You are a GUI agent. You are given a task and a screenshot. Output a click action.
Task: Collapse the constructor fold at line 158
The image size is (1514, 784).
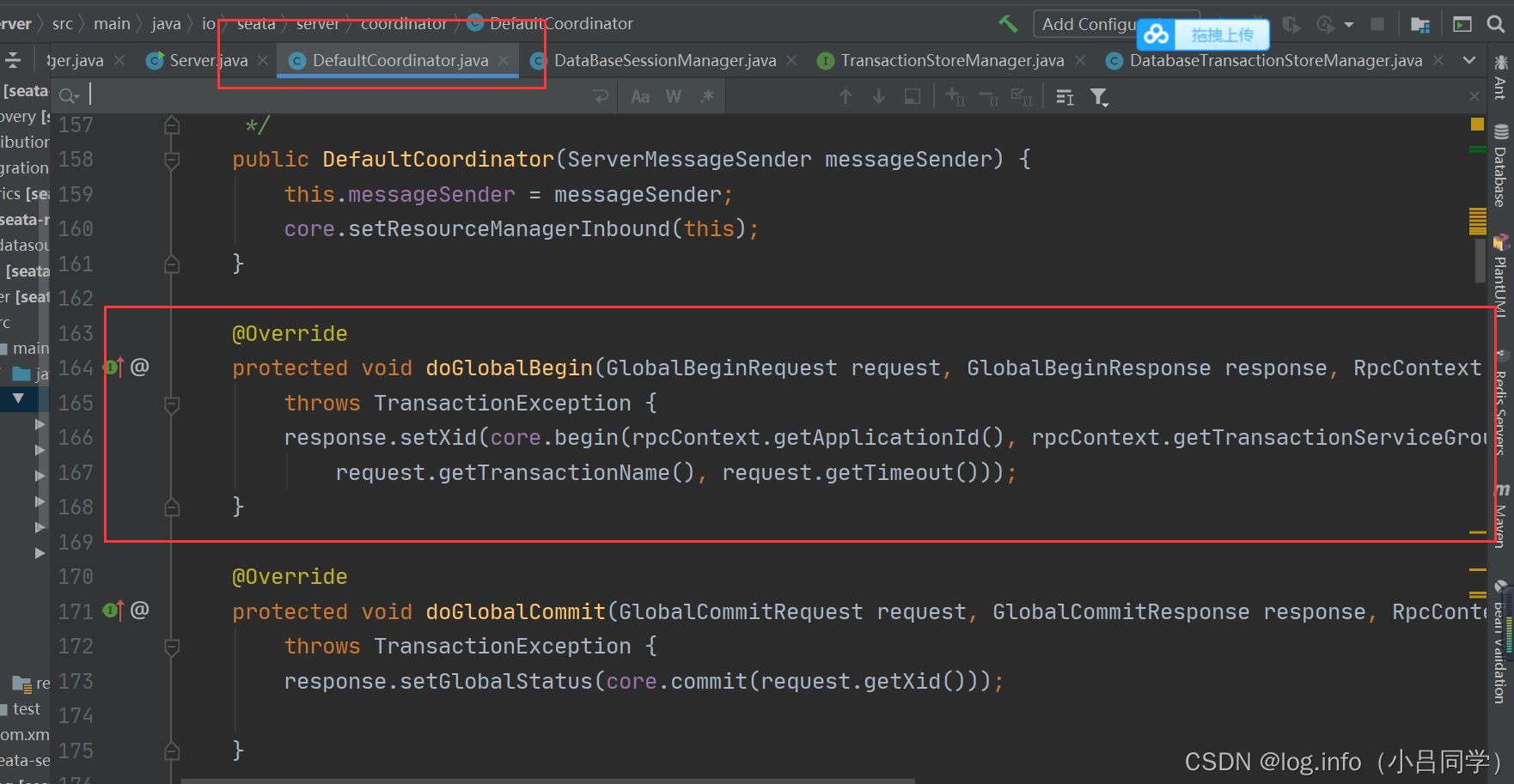[172, 160]
